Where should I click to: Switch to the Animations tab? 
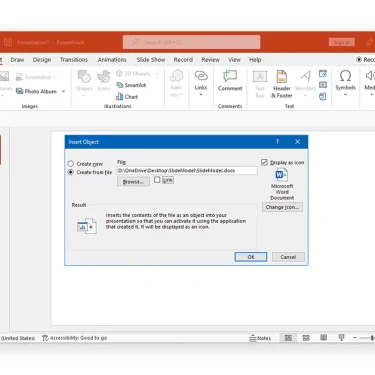112,60
